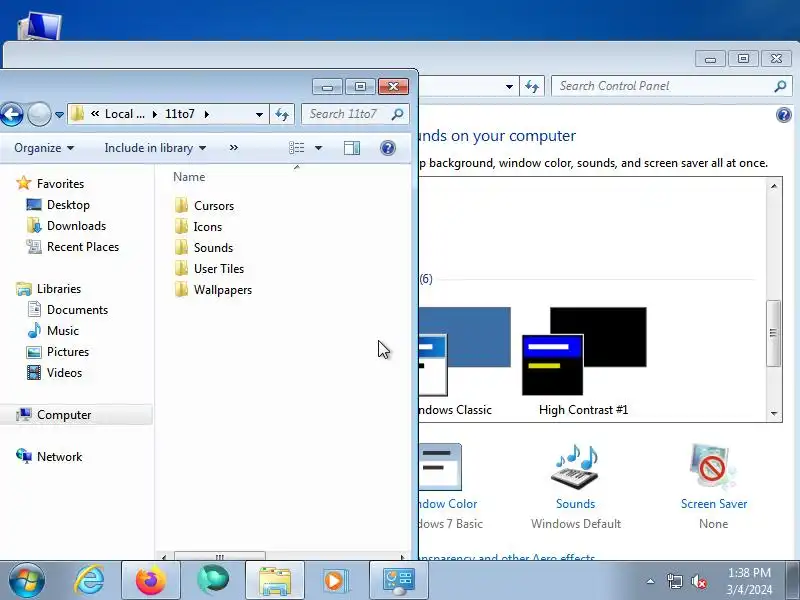Select the Icons folder
The height and width of the screenshot is (600, 800).
[x=198, y=227]
